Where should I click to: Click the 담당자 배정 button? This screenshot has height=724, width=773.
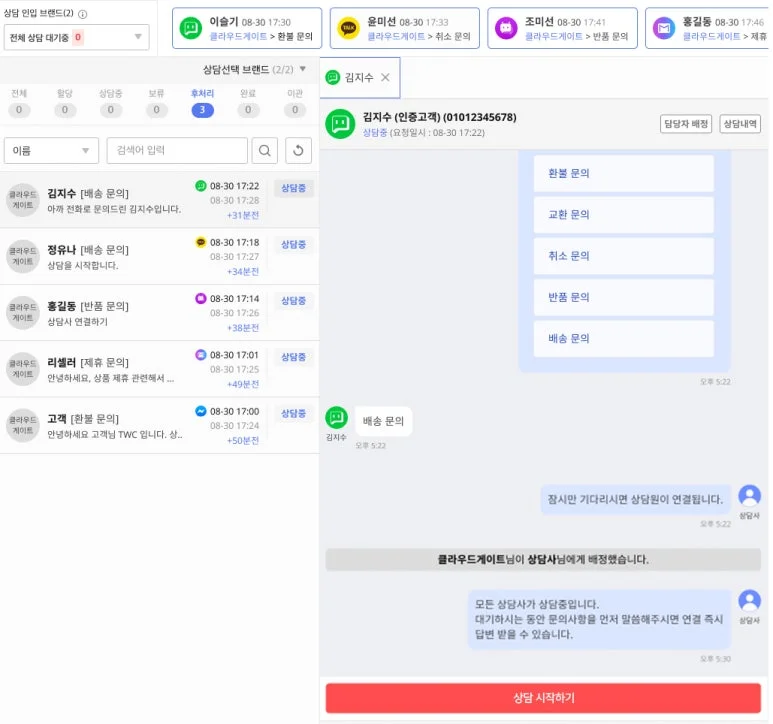[686, 124]
